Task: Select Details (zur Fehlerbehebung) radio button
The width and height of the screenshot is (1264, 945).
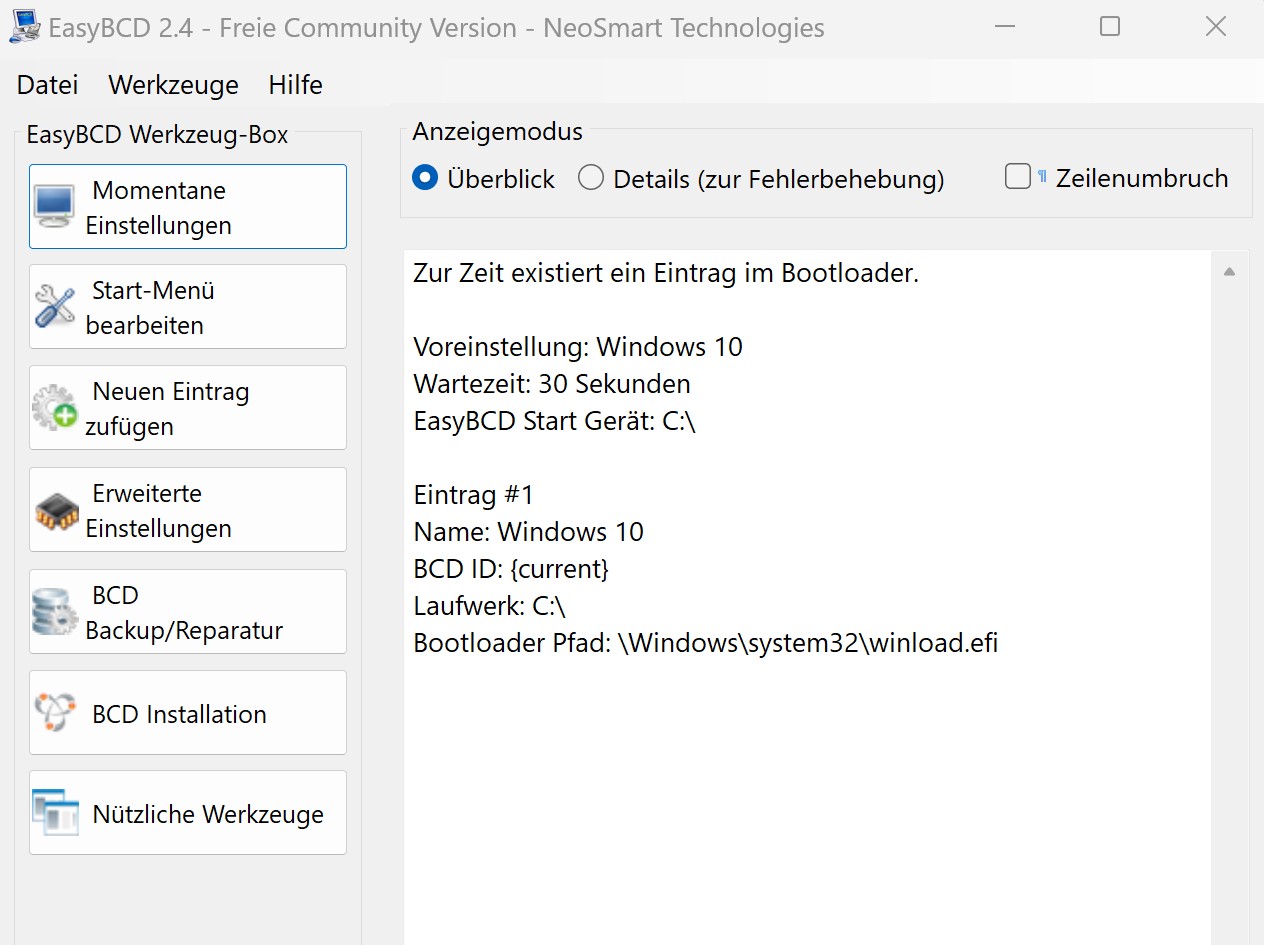Action: (x=591, y=178)
